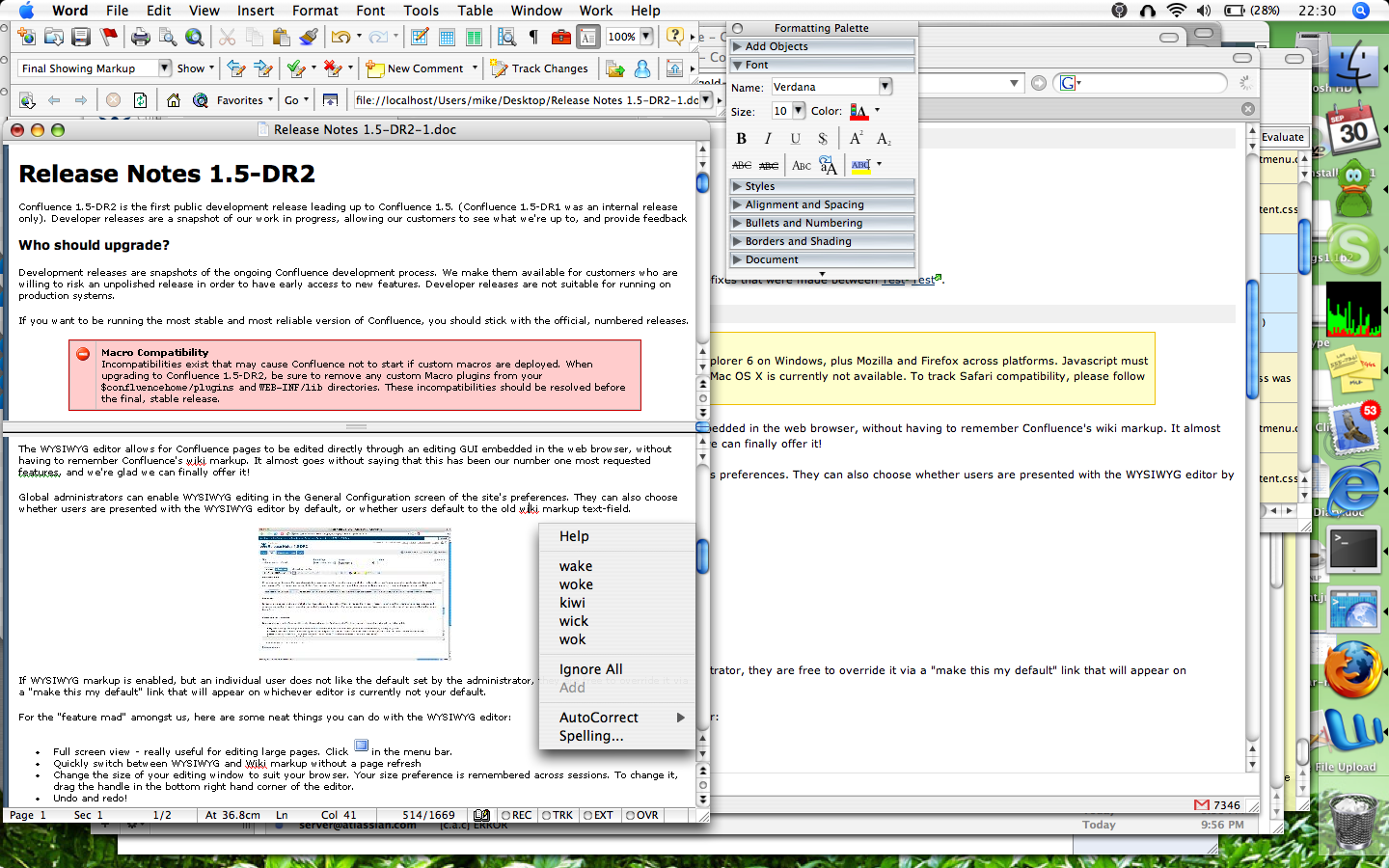Choose Spelling... in context menu
Viewport: 1389px width, 868px height.
(x=617, y=736)
